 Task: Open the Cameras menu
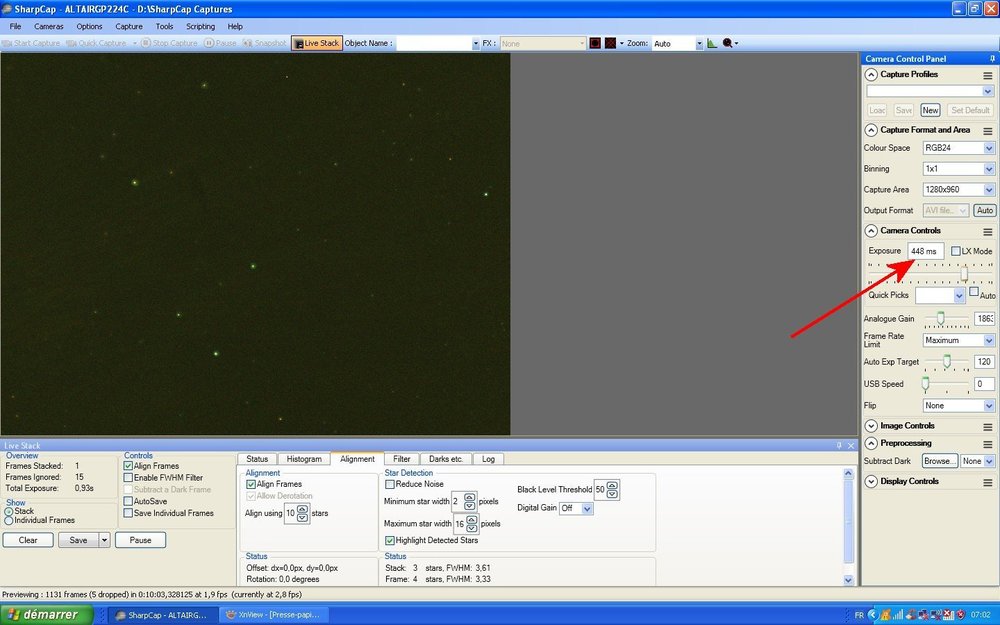(48, 27)
